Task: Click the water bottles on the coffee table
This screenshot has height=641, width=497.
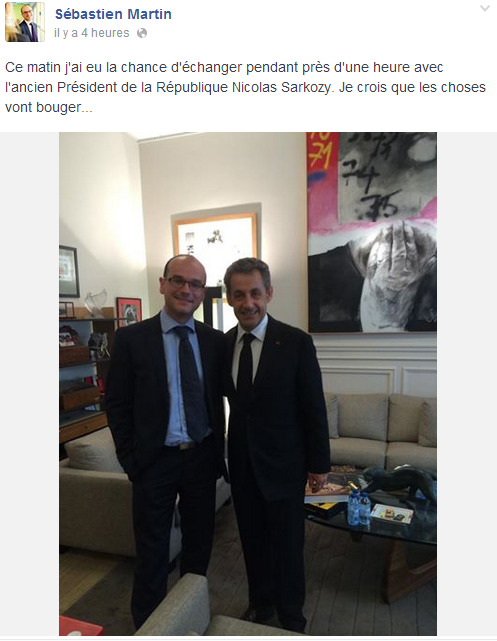Action: point(359,507)
